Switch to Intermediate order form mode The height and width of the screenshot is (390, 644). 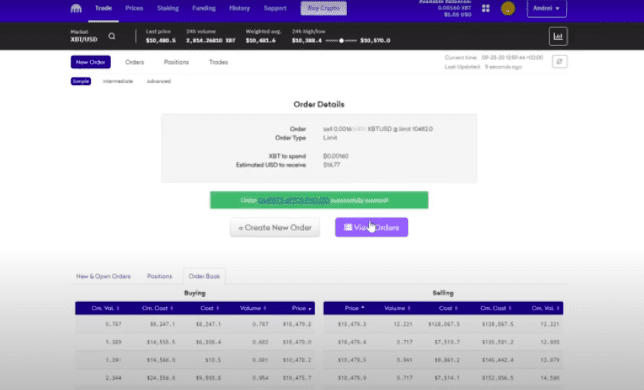[118, 81]
